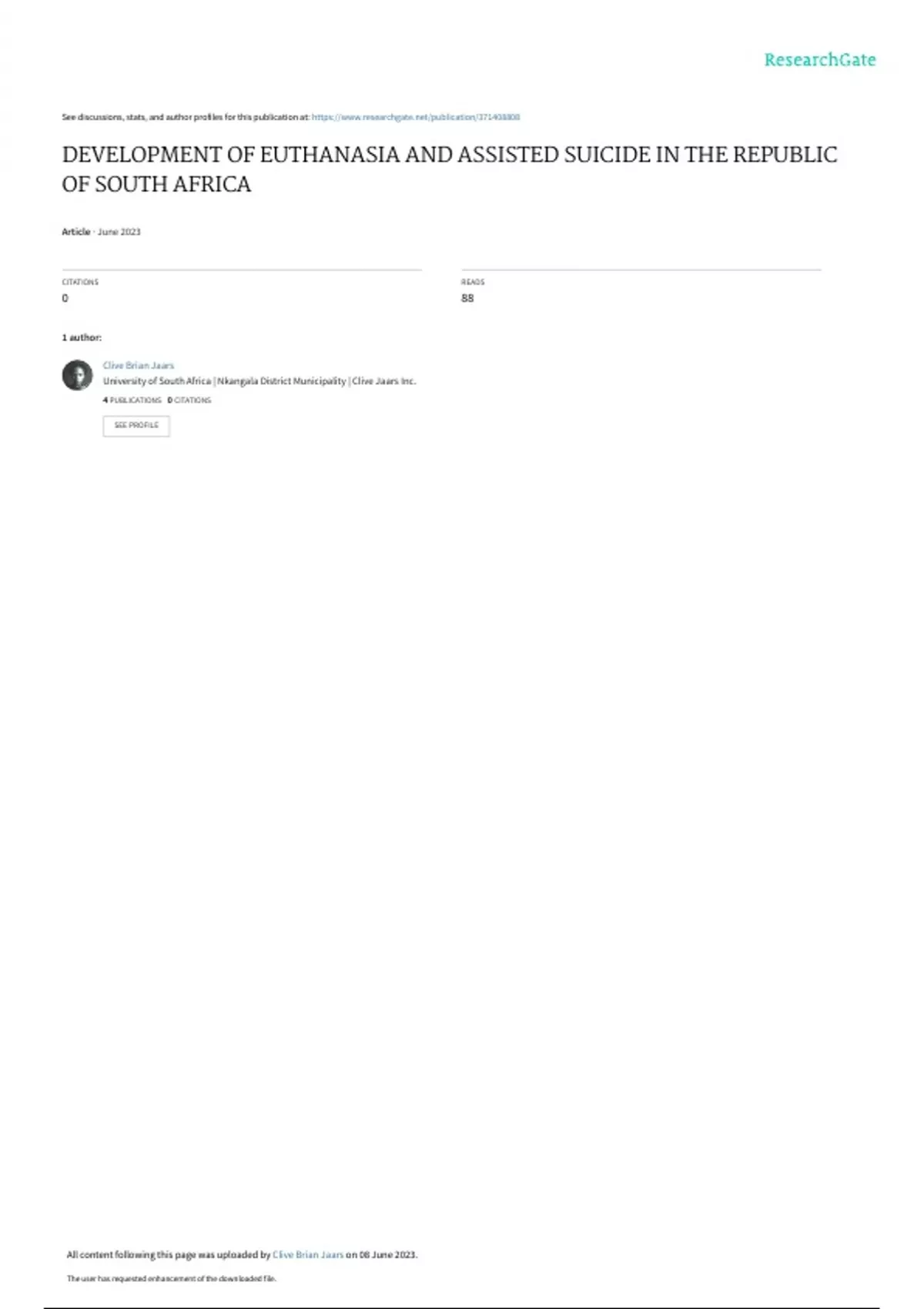Click the citations count value 0
Screen dimensions: 924x1309
click(x=65, y=298)
